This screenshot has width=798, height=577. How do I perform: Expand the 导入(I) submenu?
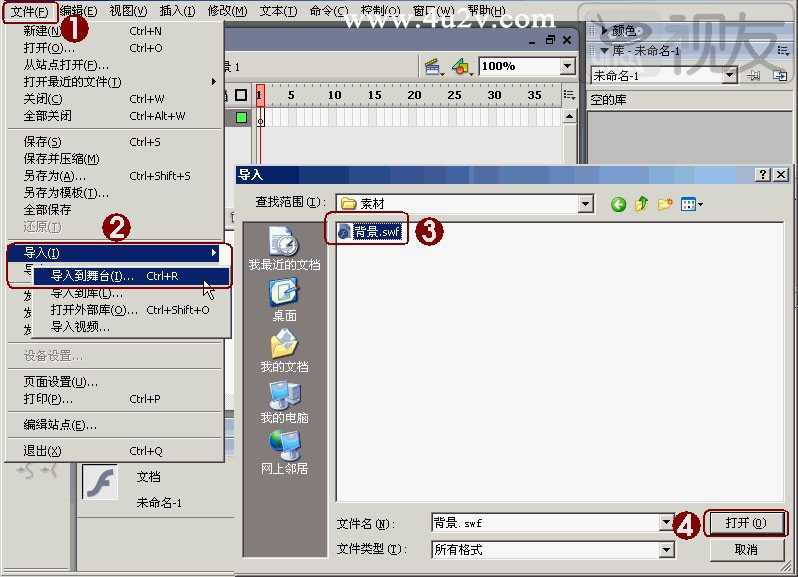pos(115,252)
